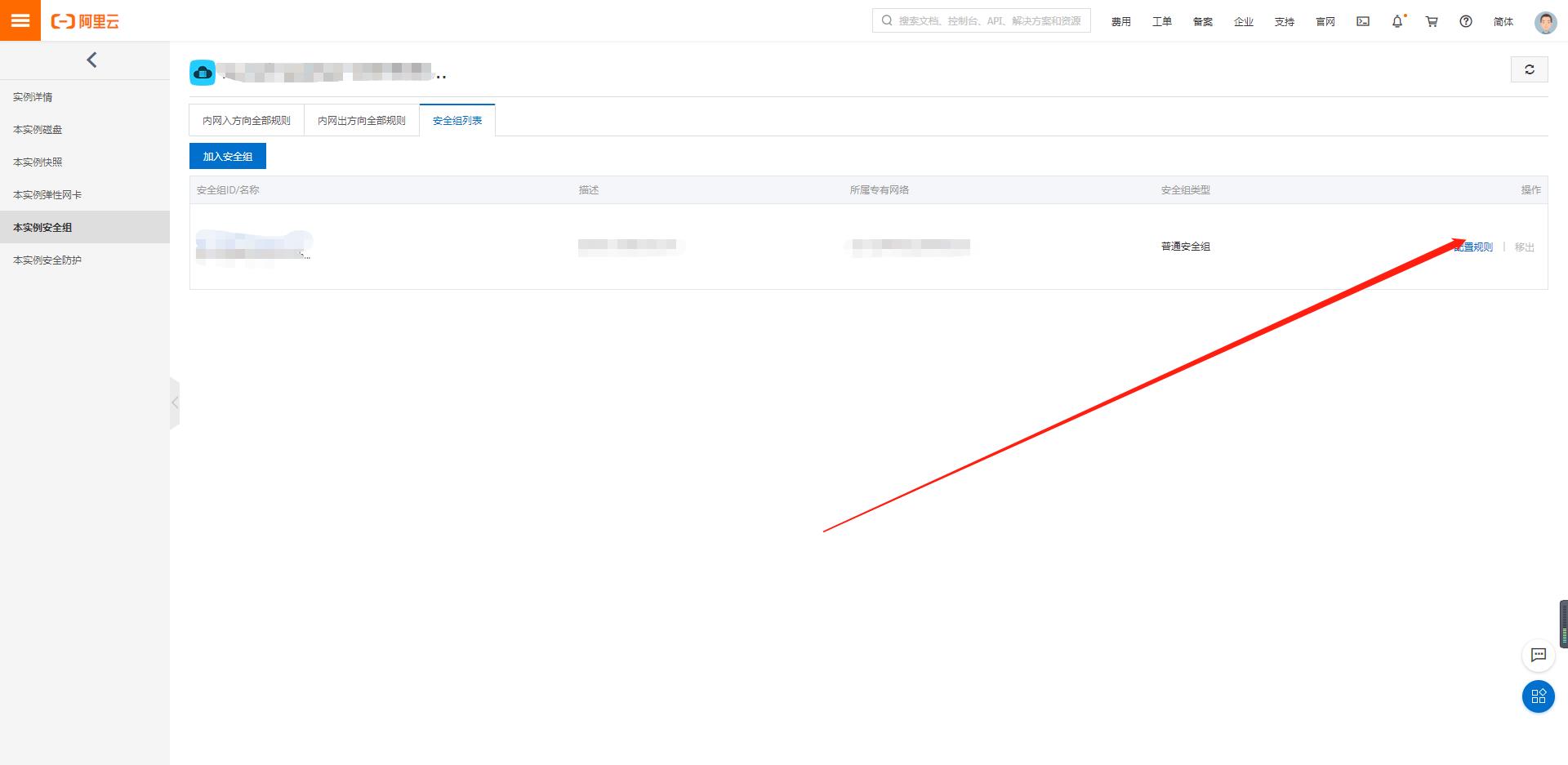Click the 描述 column header
Viewport: 1568px width, 765px height.
click(x=589, y=190)
